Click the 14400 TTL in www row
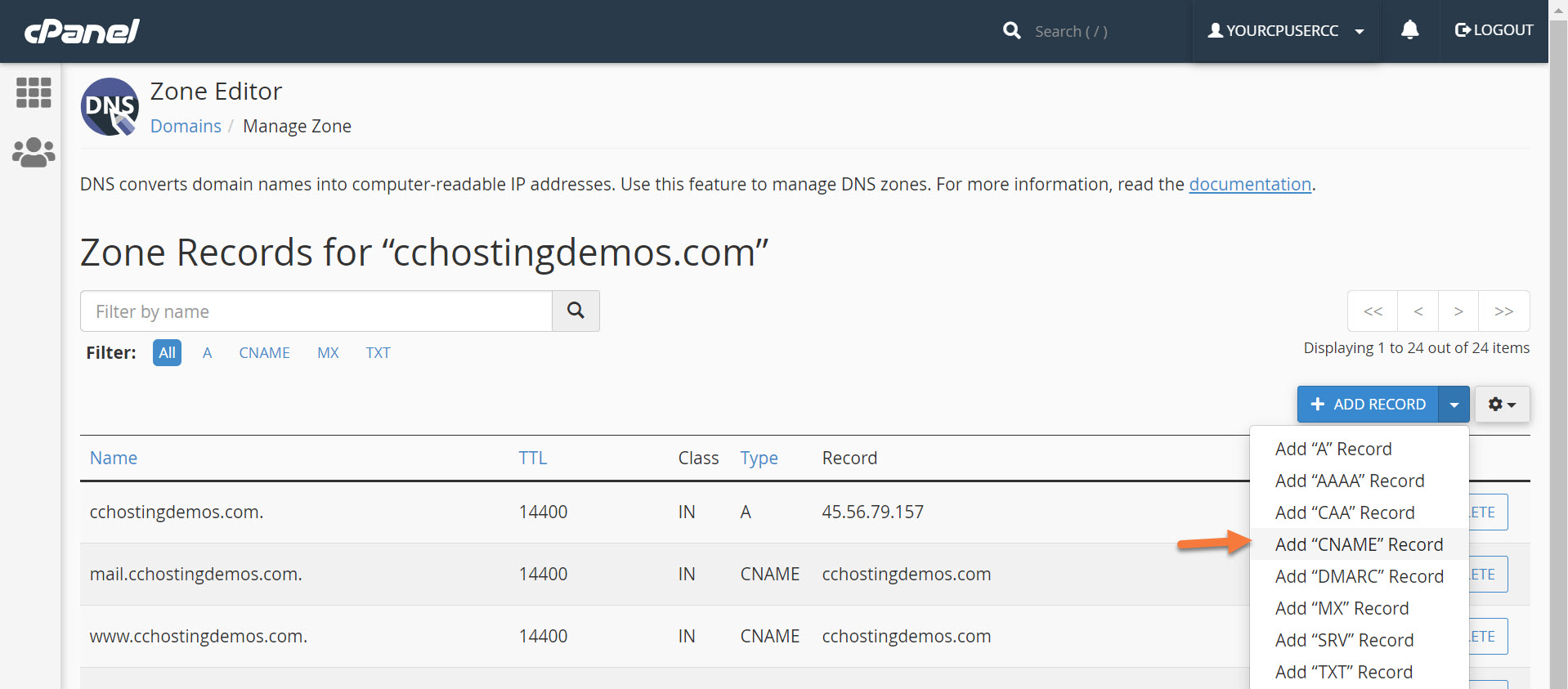This screenshot has width=1568, height=689. click(x=543, y=636)
